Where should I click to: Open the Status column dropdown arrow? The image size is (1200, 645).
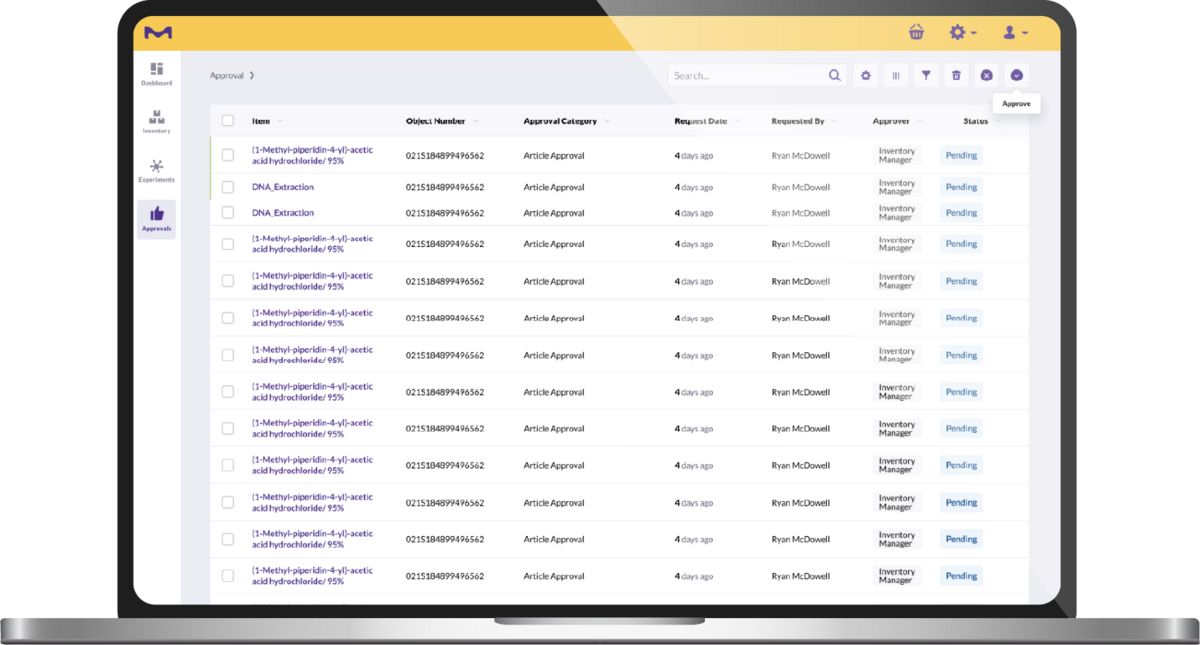point(999,119)
